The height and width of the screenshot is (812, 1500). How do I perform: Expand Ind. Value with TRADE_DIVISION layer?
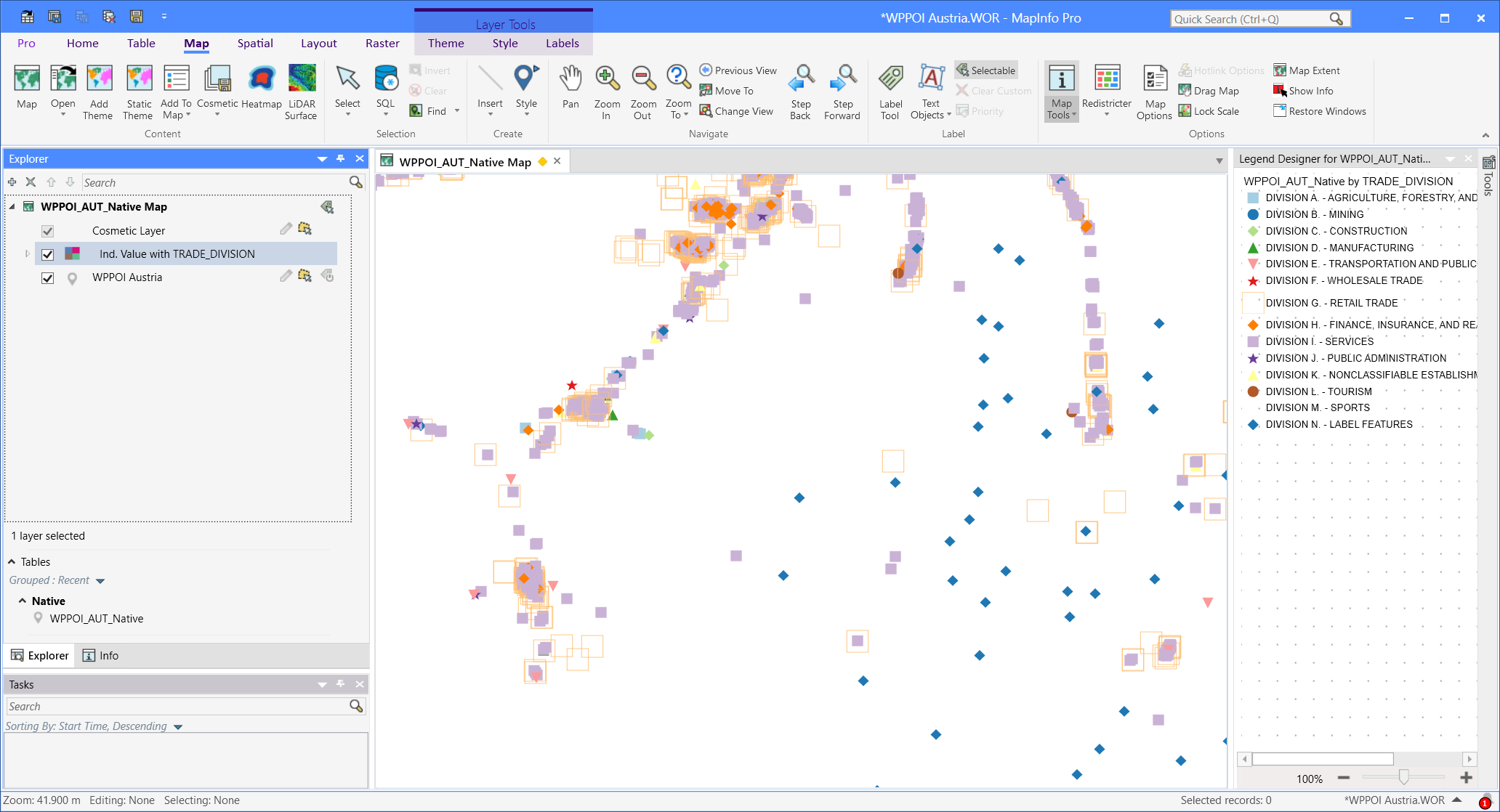(x=28, y=254)
